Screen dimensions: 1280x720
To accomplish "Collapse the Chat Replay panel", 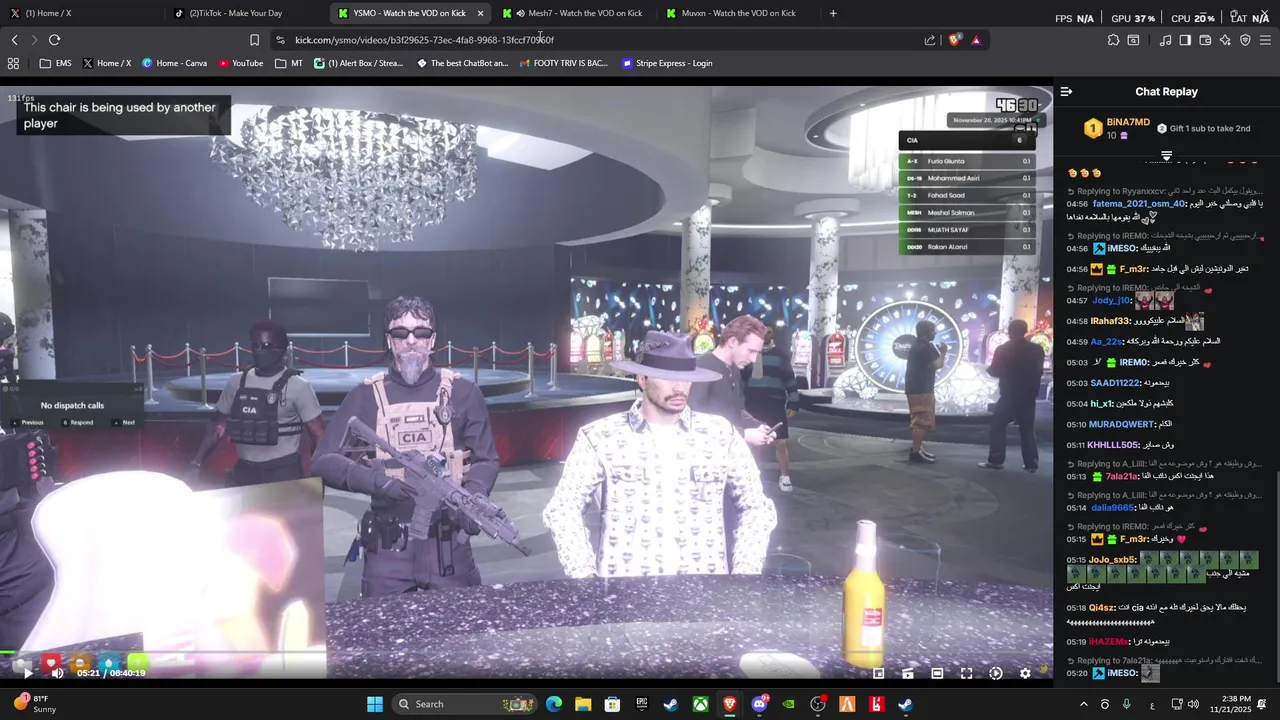I will click(1066, 91).
